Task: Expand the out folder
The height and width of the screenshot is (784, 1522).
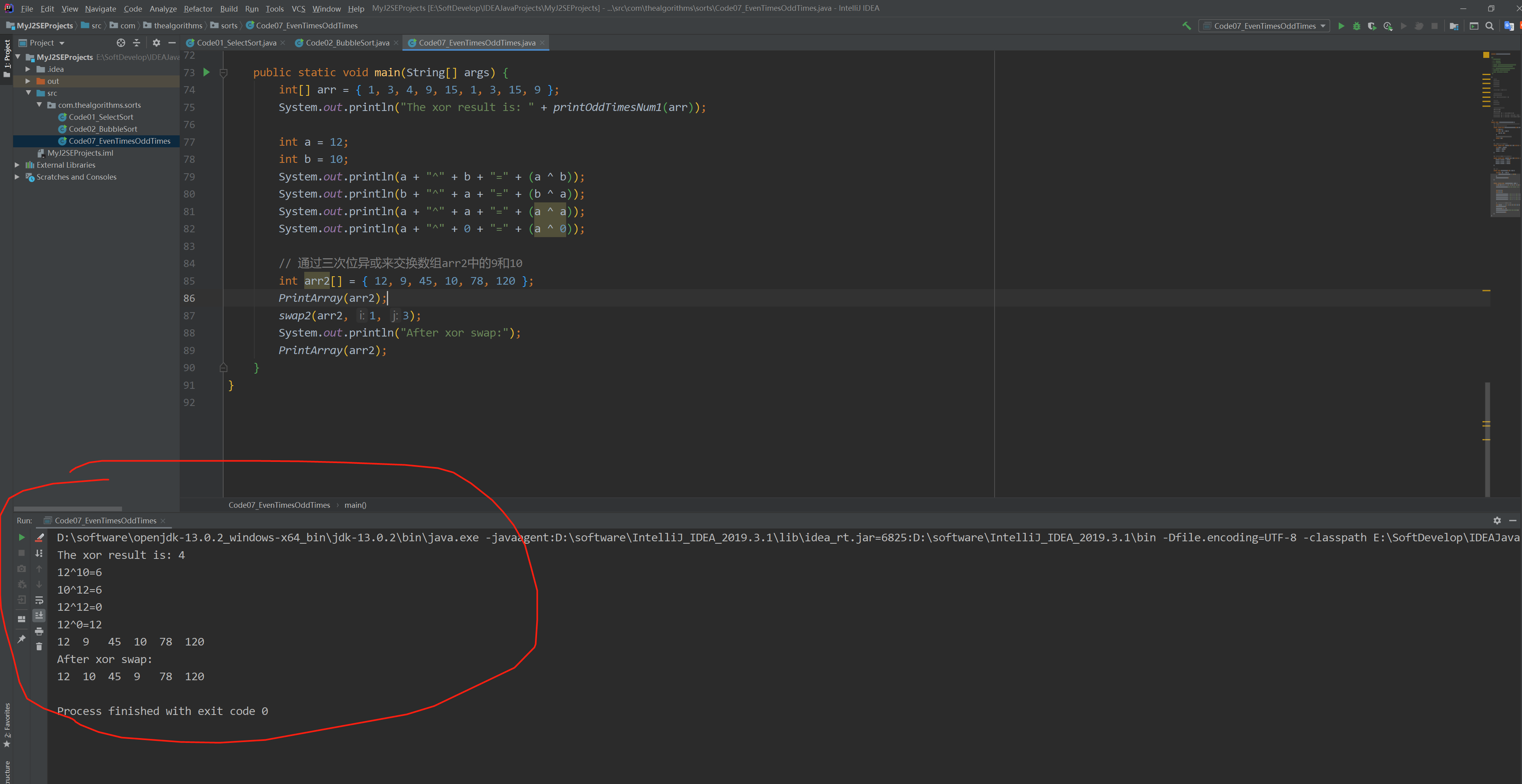Action: [x=28, y=81]
